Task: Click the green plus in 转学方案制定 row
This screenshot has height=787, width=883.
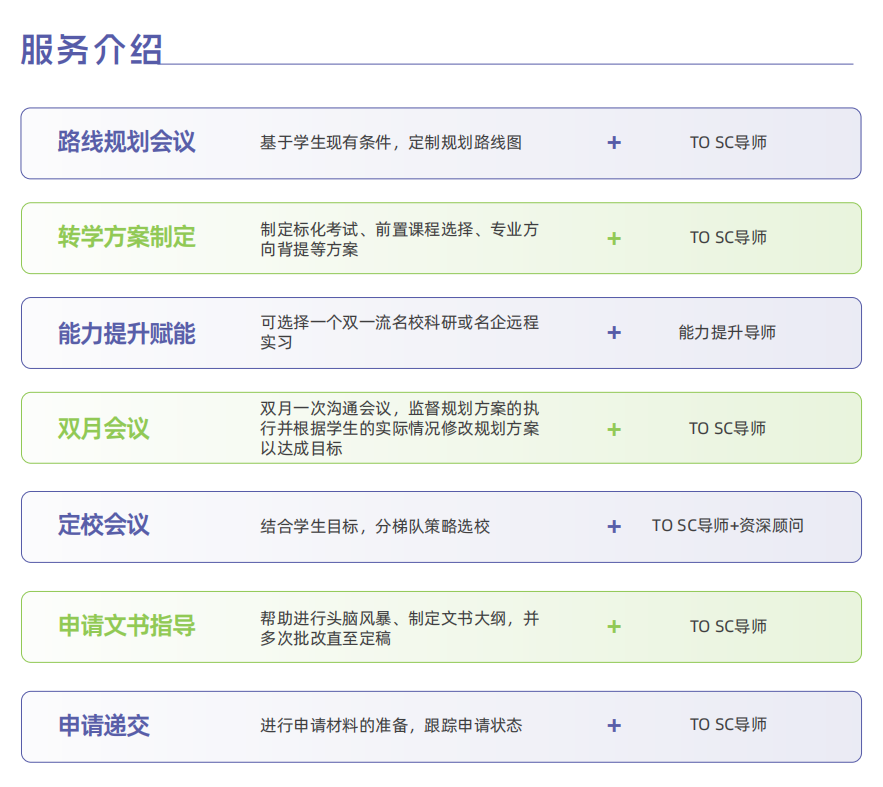Action: coord(614,238)
